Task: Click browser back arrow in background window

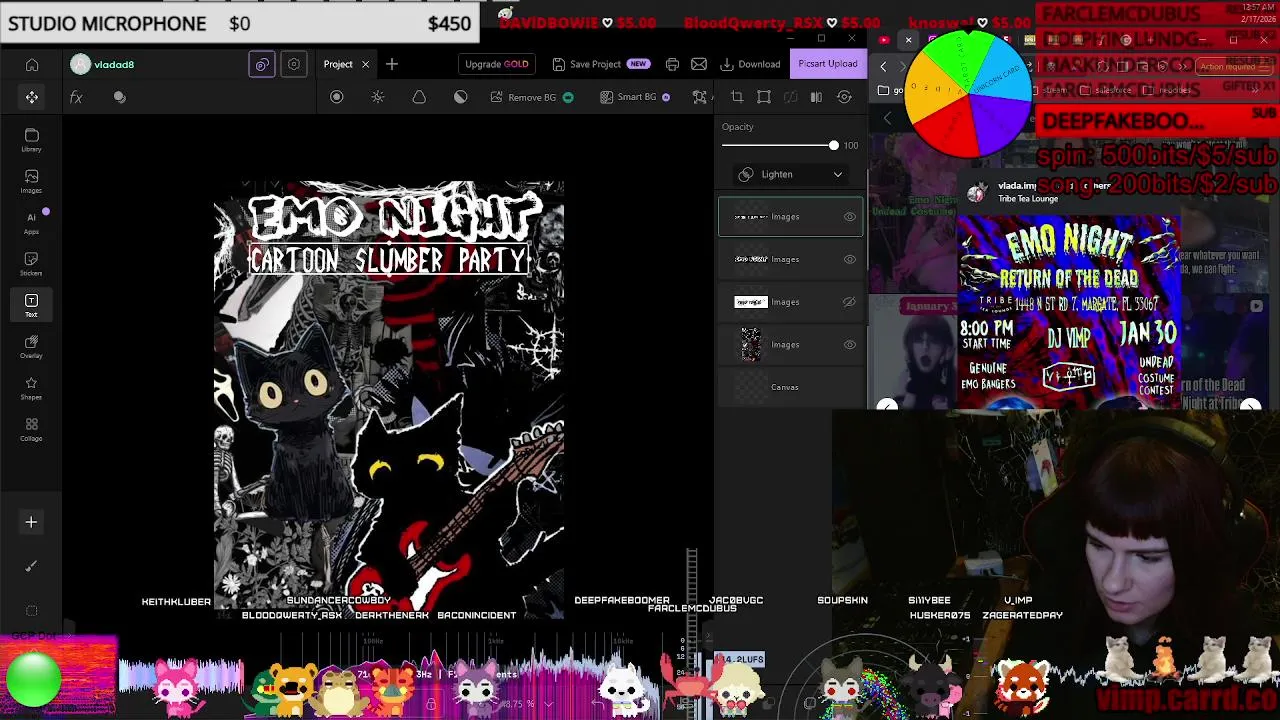Action: (x=883, y=66)
